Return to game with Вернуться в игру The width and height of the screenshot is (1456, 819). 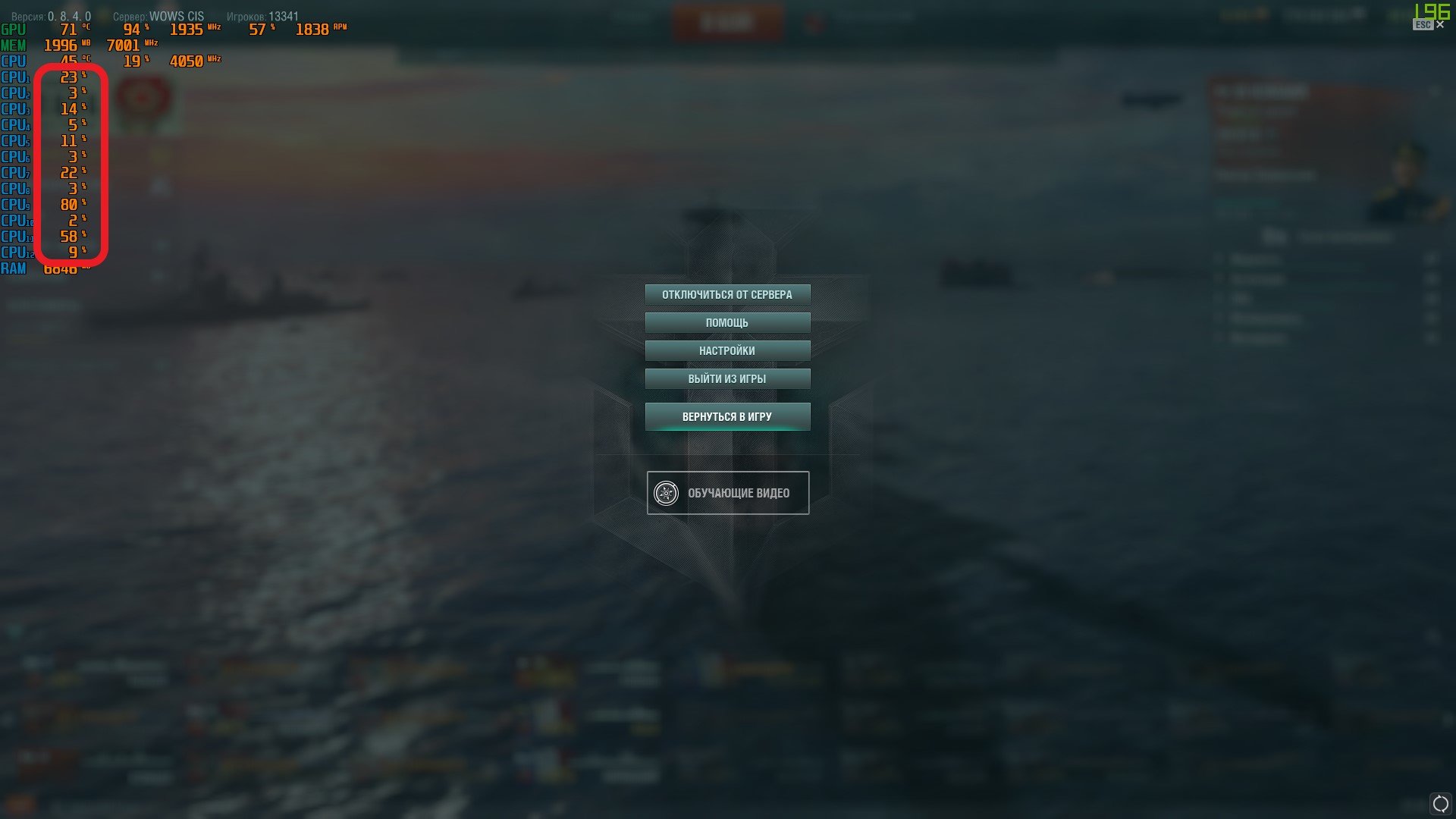[727, 416]
